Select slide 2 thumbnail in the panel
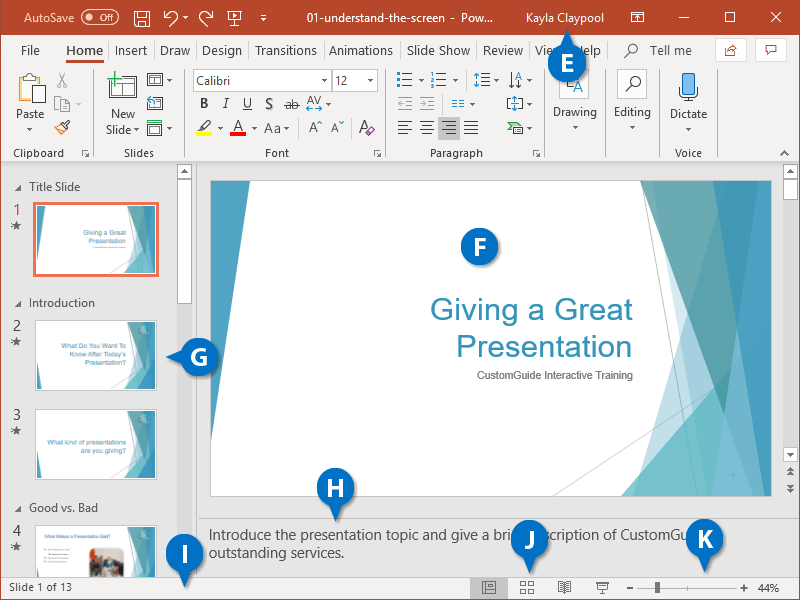 click(x=96, y=355)
